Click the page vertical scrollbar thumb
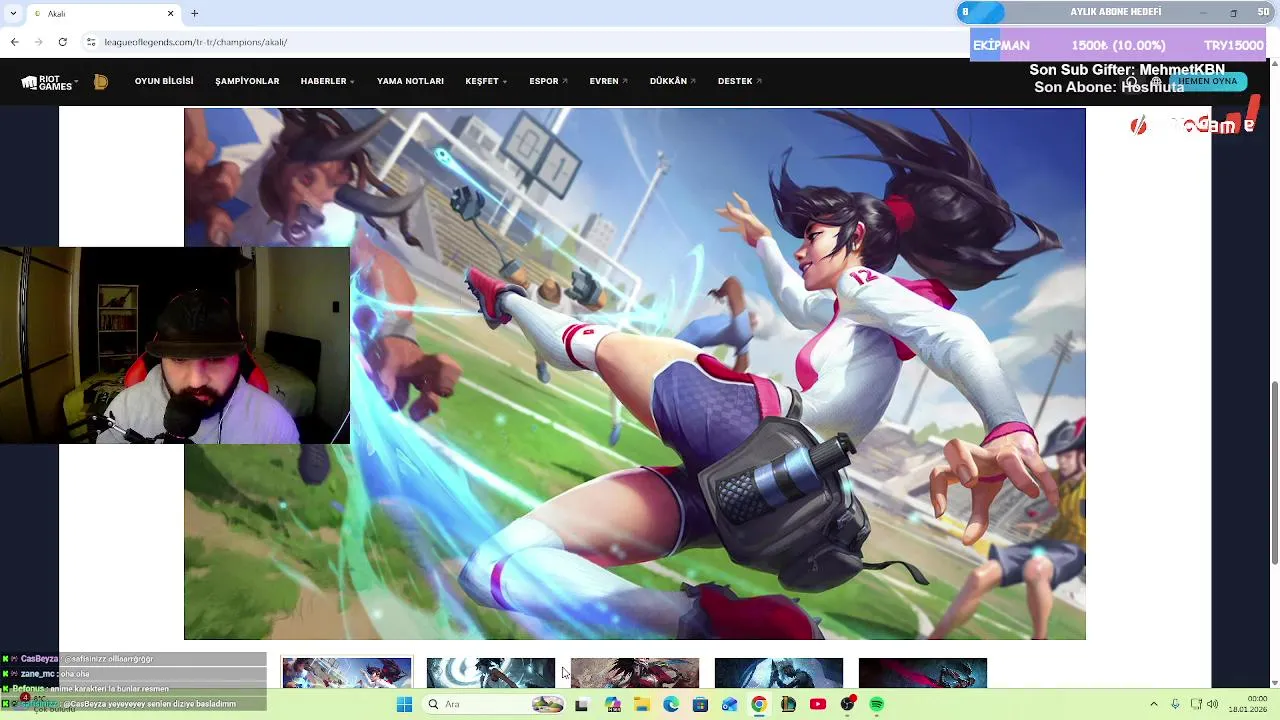This screenshot has height=720, width=1280. point(1274,473)
